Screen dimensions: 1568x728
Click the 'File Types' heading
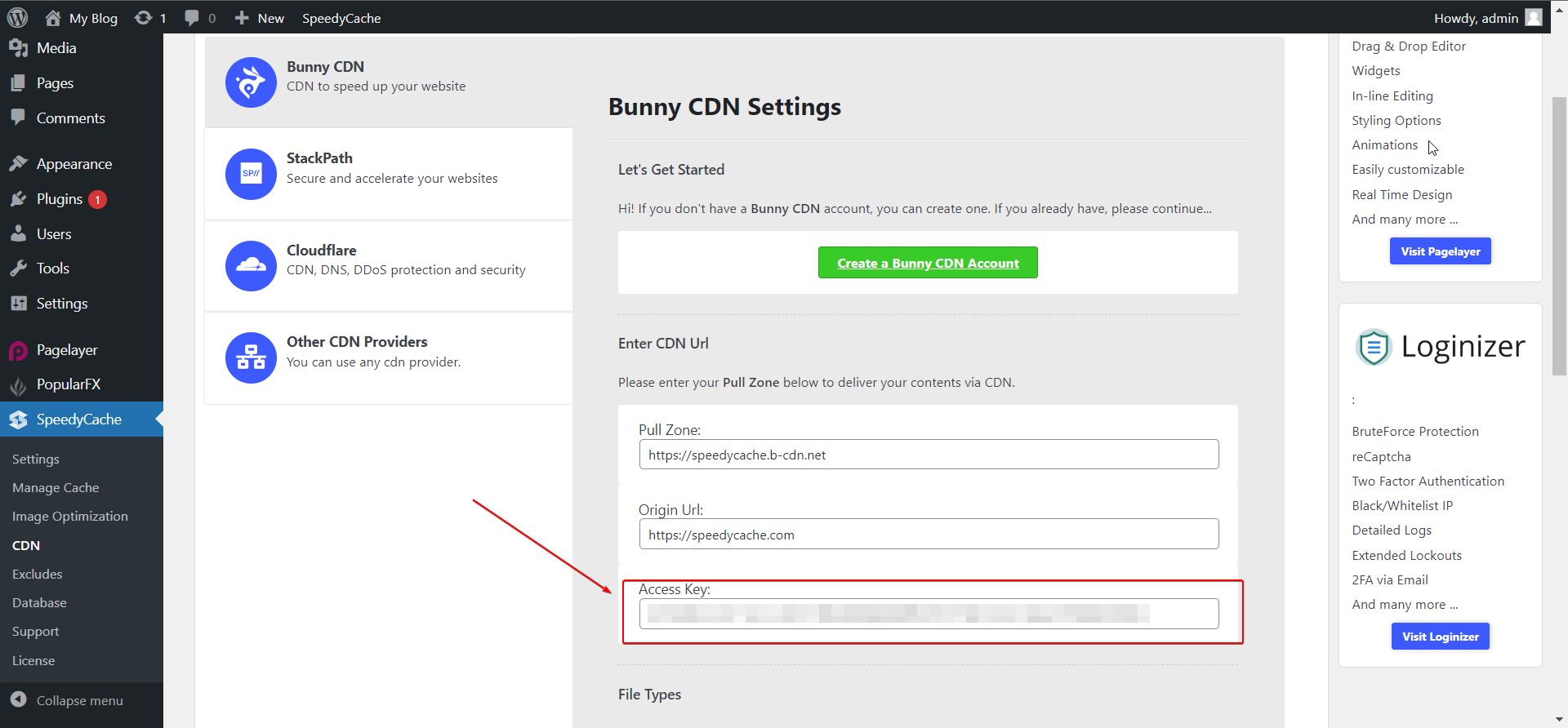click(x=649, y=694)
